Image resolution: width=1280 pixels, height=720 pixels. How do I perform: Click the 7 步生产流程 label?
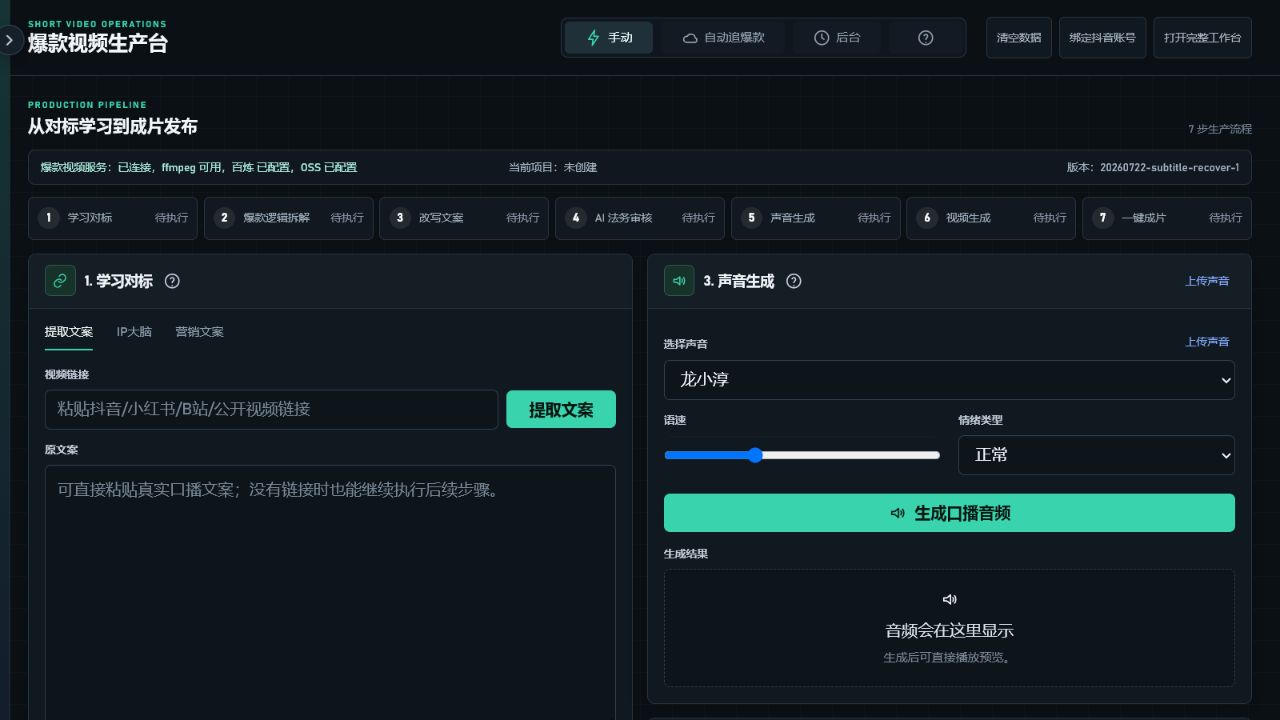(x=1220, y=129)
